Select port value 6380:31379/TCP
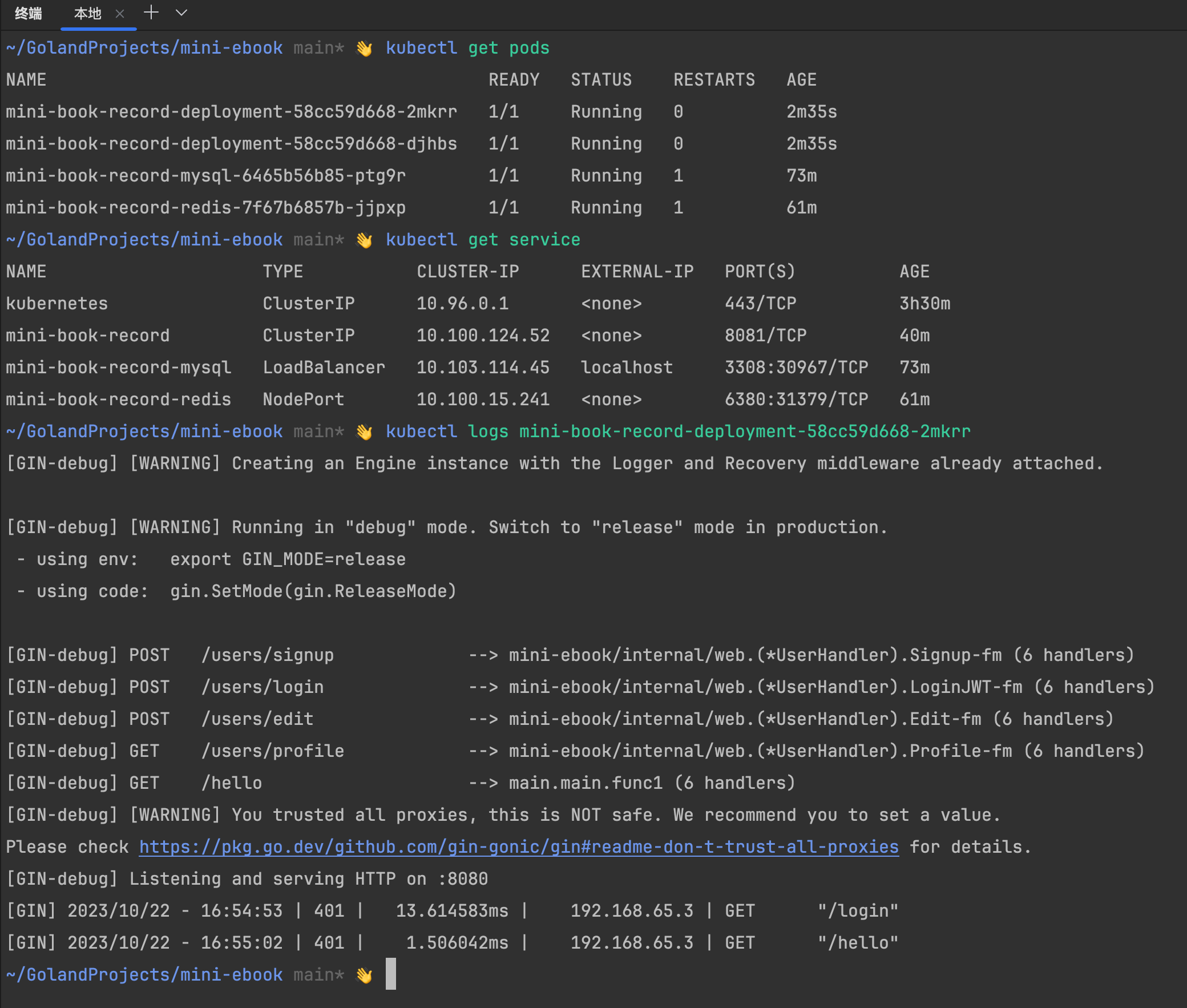Image resolution: width=1187 pixels, height=1008 pixels. click(x=796, y=400)
